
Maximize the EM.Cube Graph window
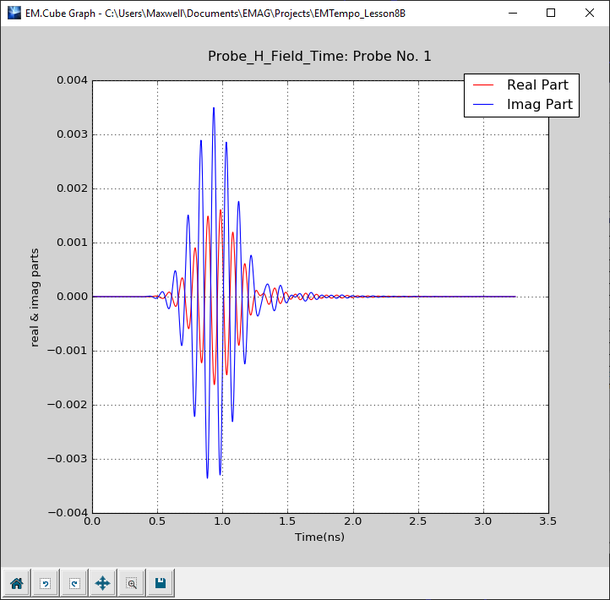coord(550,14)
